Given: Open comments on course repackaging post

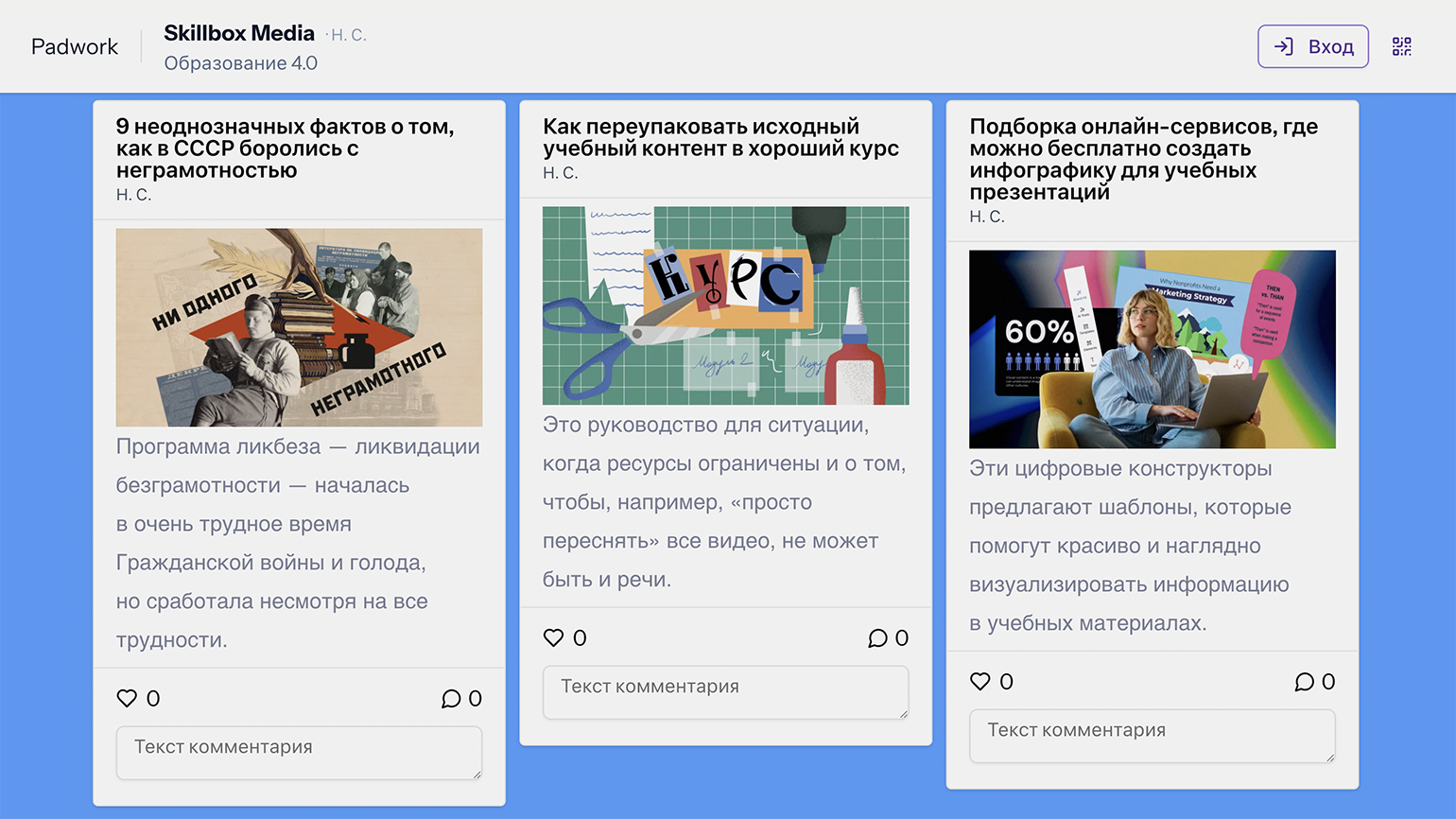Looking at the screenshot, I should 878,637.
